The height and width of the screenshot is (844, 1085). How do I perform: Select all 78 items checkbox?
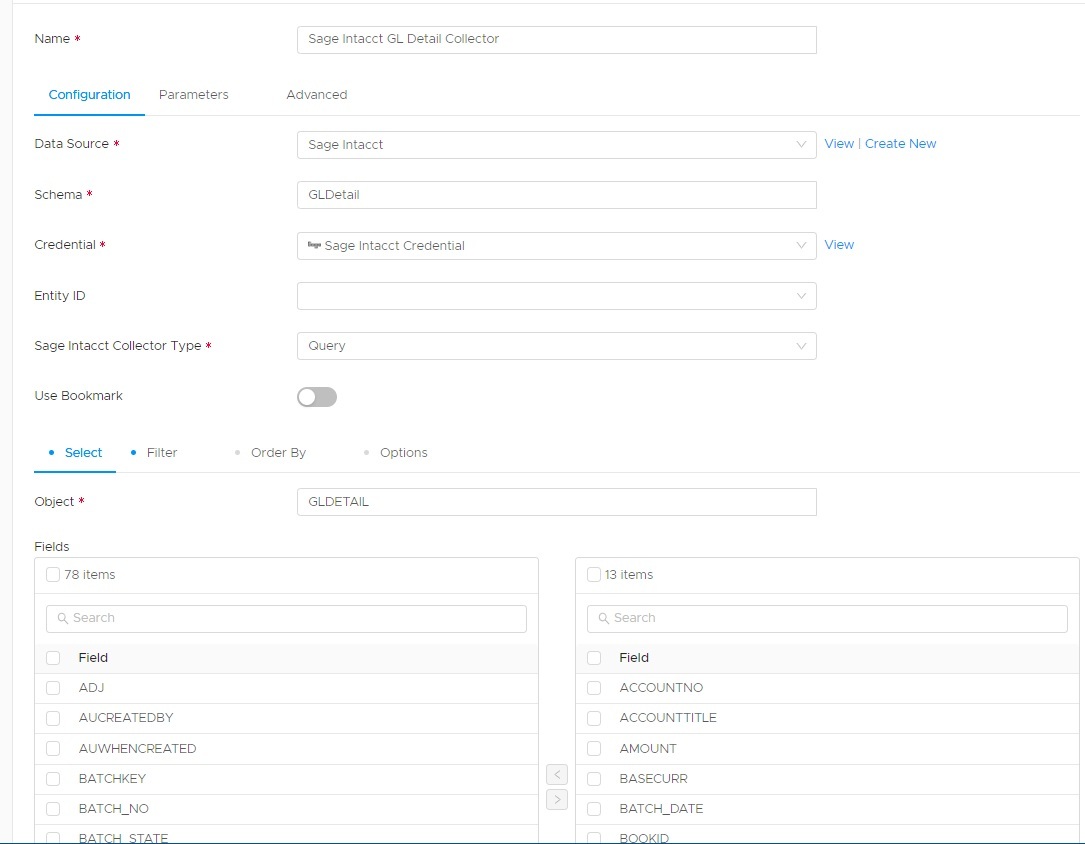(x=53, y=575)
